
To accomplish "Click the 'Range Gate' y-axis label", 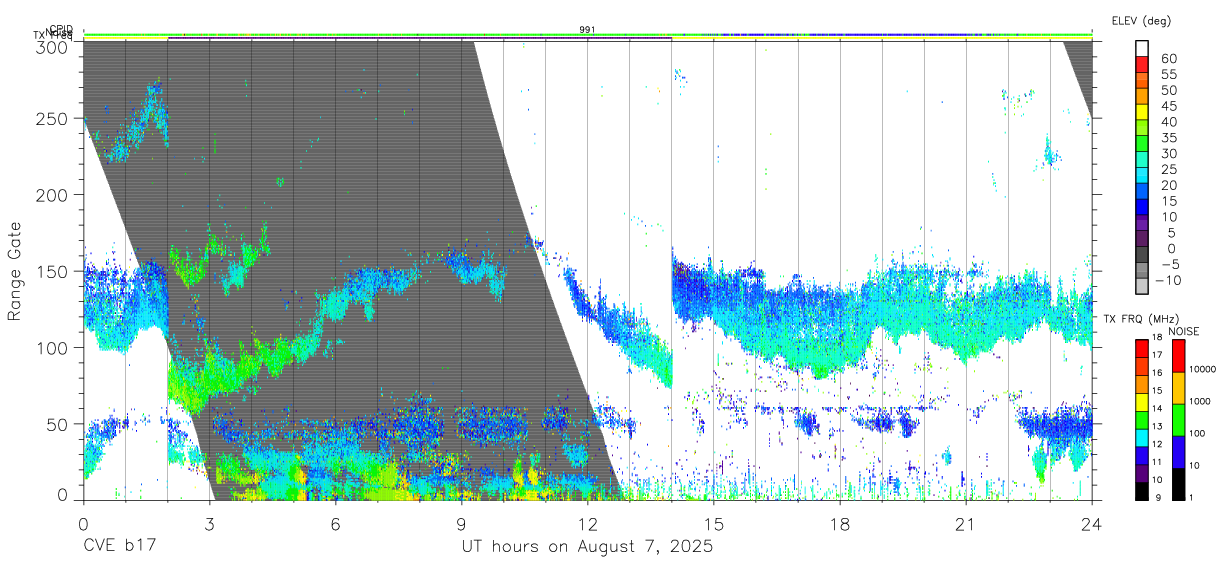I will (16, 272).
